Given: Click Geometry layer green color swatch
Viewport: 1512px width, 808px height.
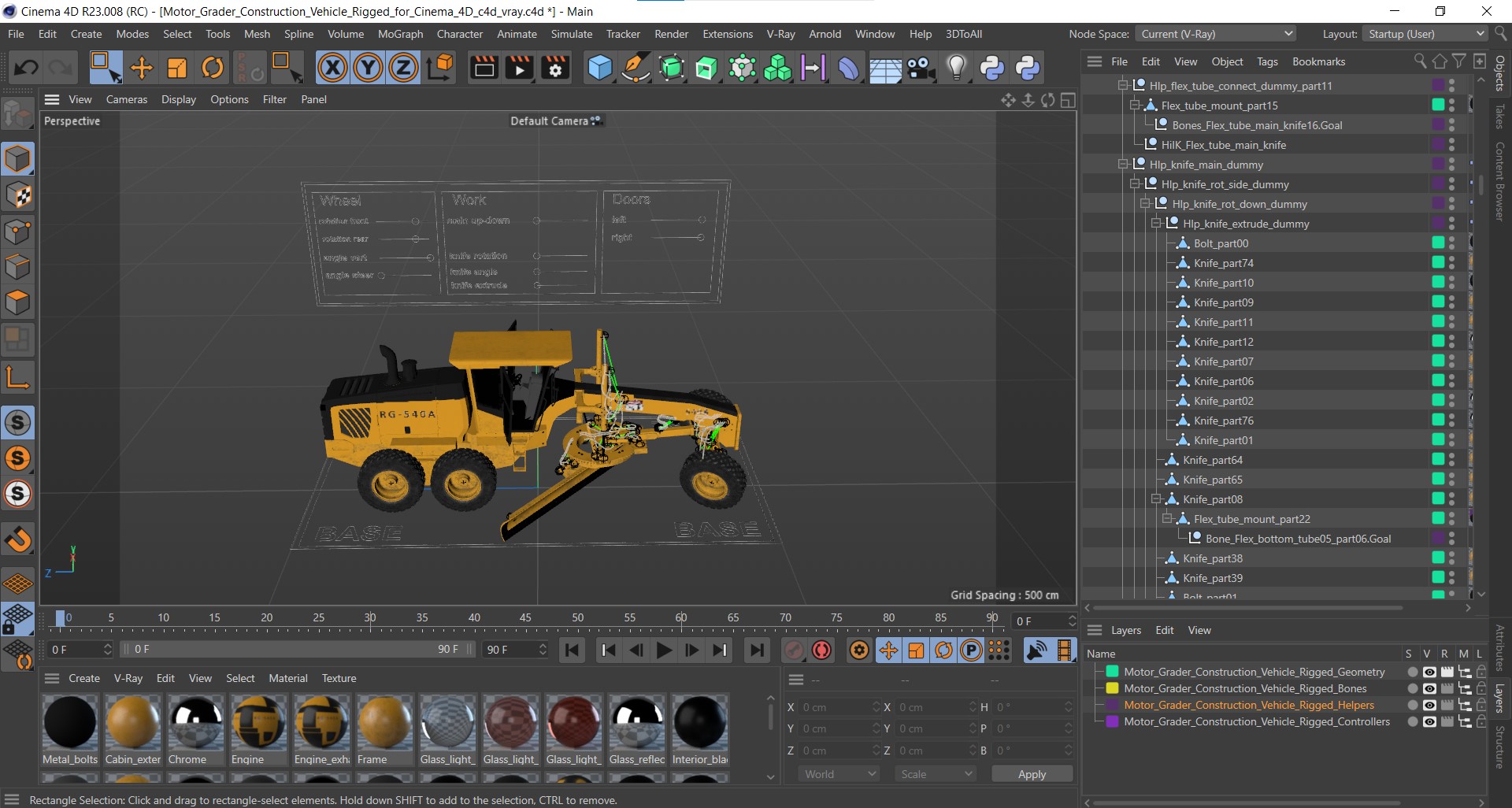Looking at the screenshot, I should (x=1112, y=672).
